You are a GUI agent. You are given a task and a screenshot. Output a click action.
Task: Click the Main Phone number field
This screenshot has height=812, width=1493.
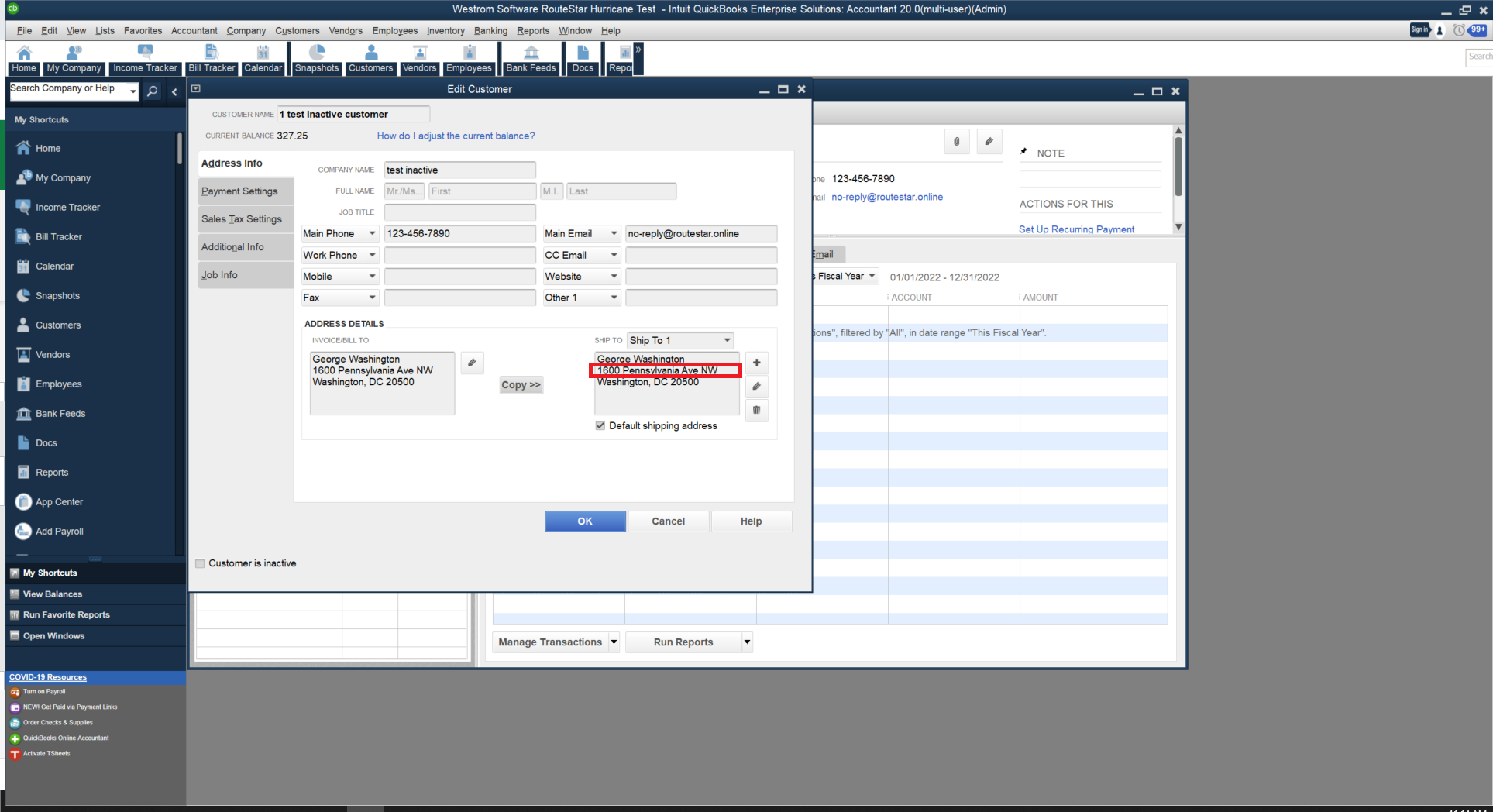[x=459, y=234]
